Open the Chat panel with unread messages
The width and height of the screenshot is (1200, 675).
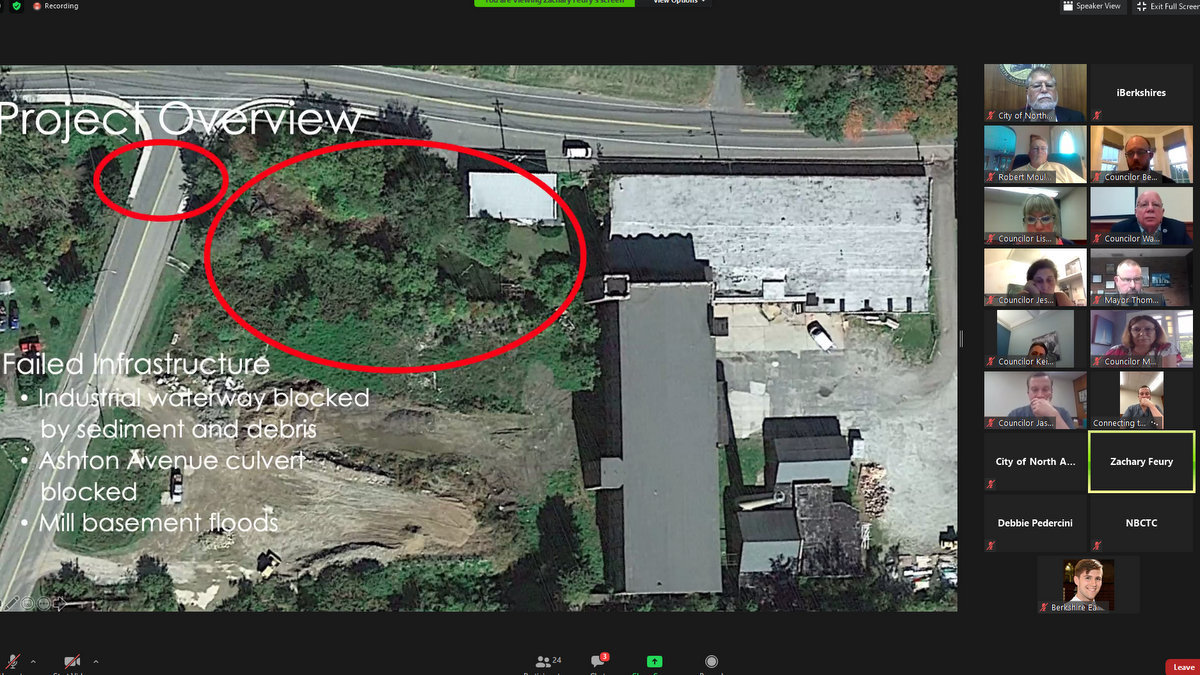599,662
